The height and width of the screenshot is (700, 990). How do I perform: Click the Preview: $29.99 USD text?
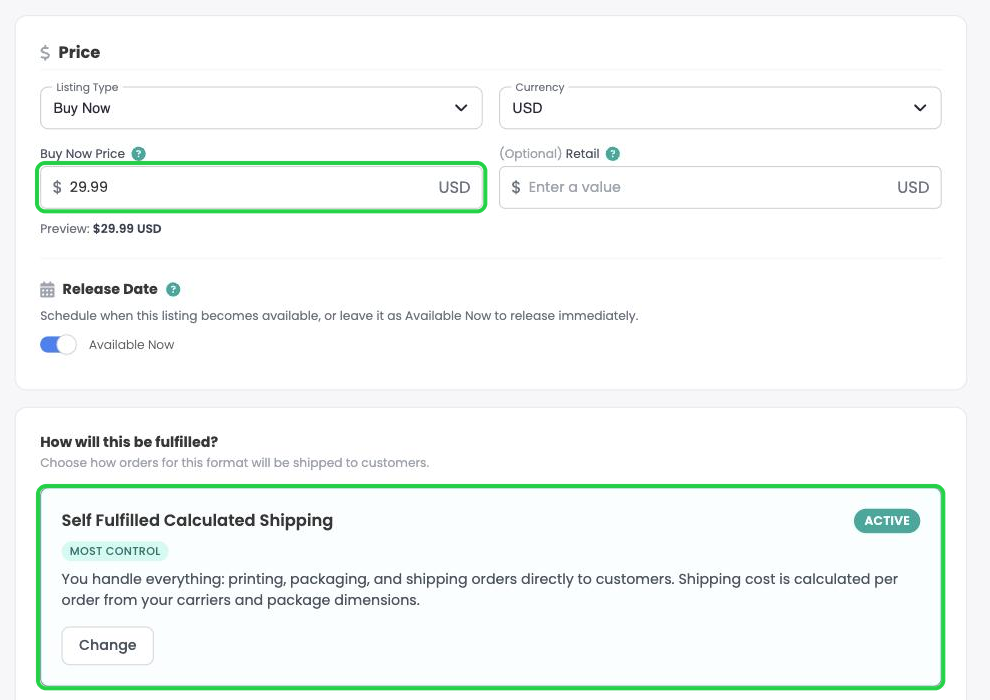coord(100,228)
